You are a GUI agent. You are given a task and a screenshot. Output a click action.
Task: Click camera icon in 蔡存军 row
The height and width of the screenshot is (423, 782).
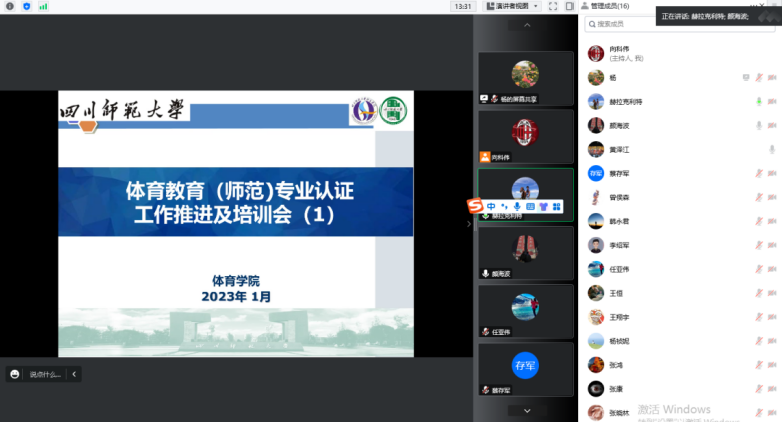pyautogui.click(x=772, y=173)
